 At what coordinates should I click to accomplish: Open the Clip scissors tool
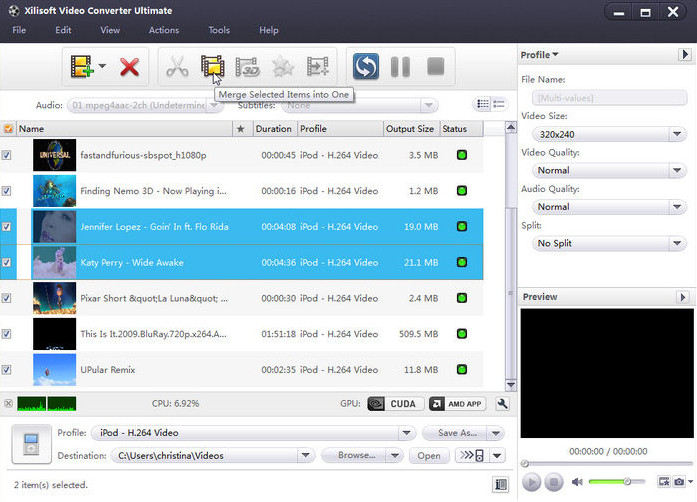click(177, 67)
